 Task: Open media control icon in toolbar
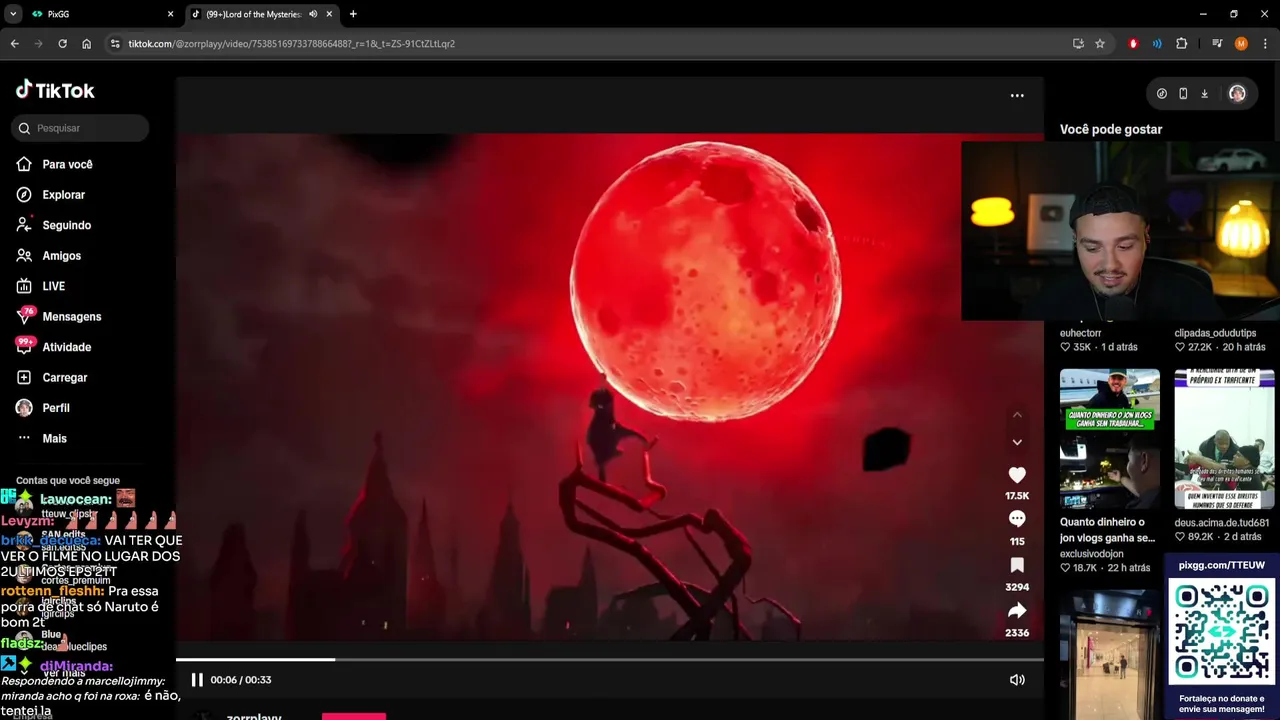pos(1217,44)
